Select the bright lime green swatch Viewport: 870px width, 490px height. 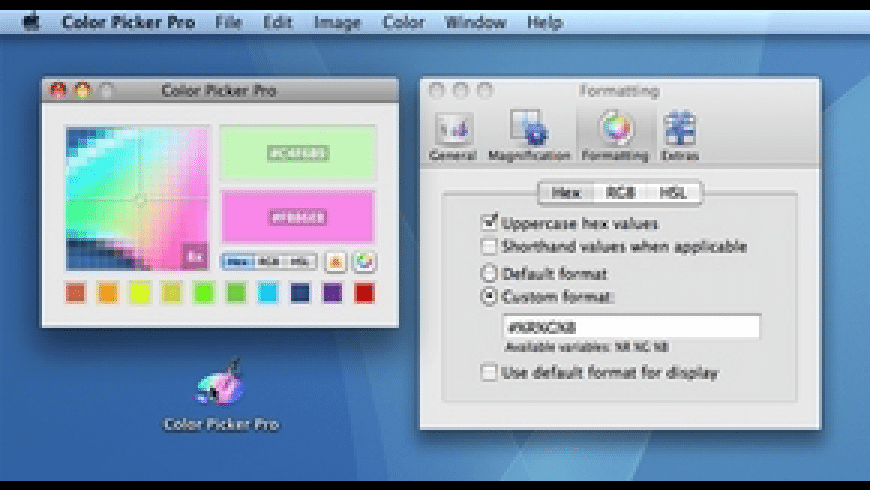point(204,293)
